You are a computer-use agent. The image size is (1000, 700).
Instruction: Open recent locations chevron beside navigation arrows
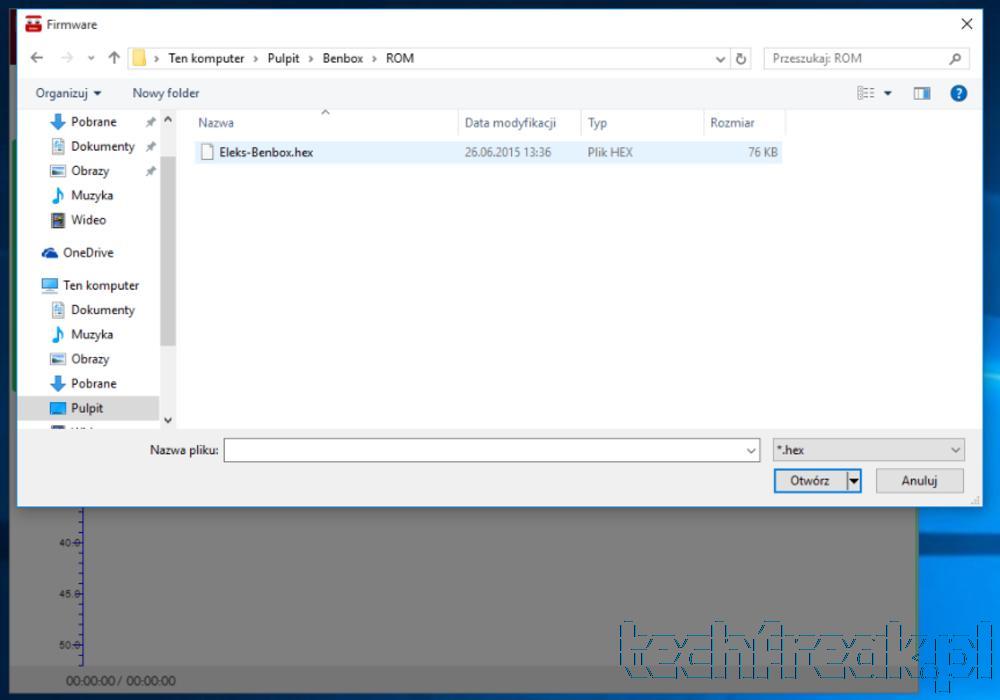coord(91,59)
